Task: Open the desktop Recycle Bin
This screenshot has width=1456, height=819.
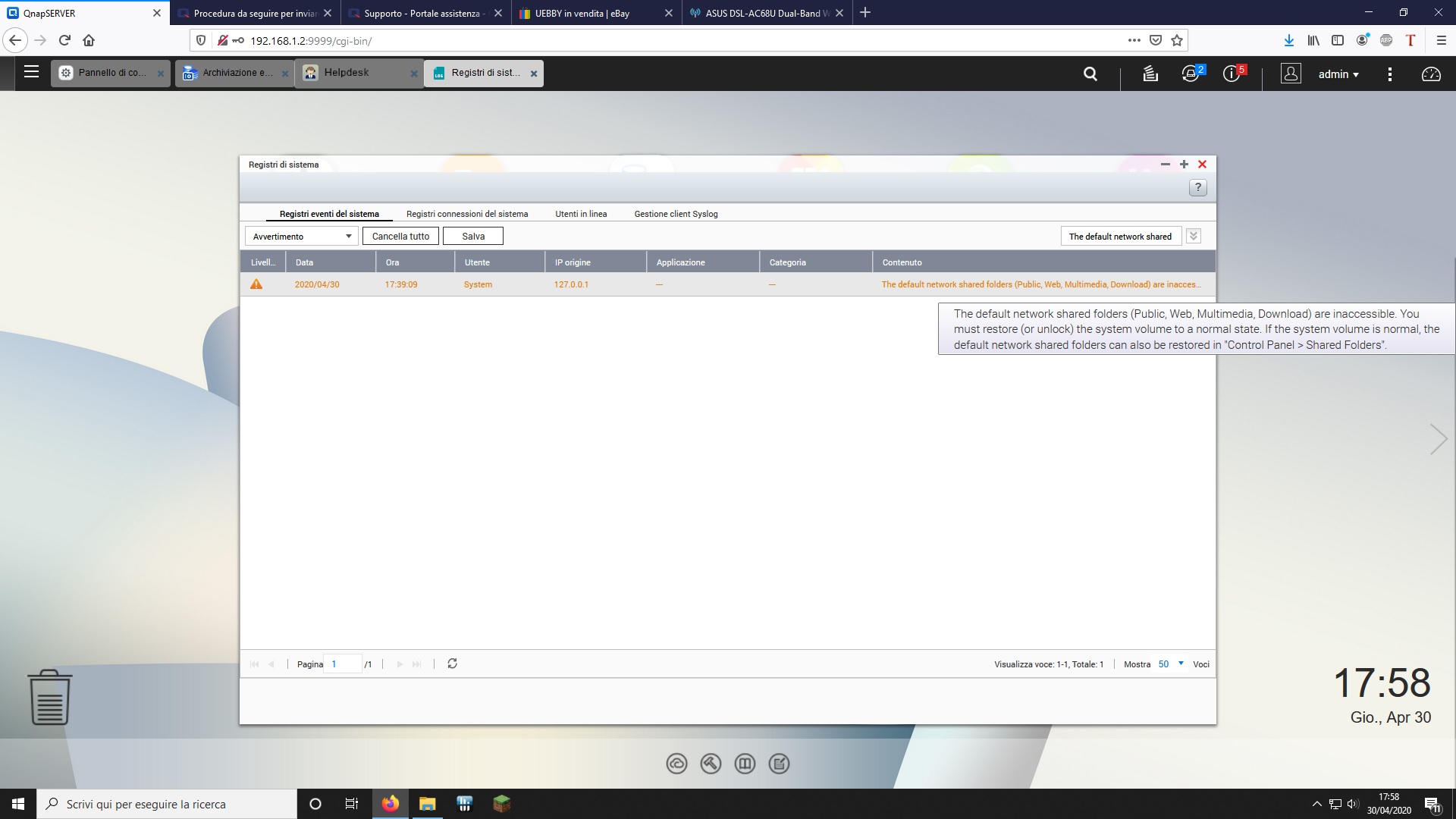Action: coord(50,696)
